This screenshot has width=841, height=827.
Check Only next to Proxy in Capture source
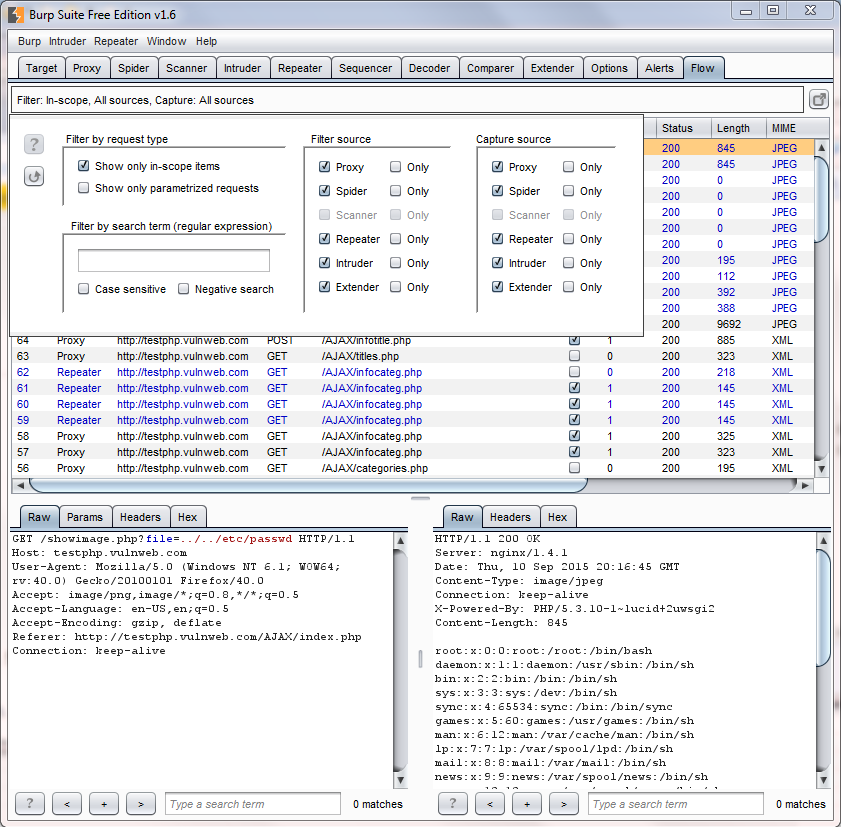[x=569, y=166]
